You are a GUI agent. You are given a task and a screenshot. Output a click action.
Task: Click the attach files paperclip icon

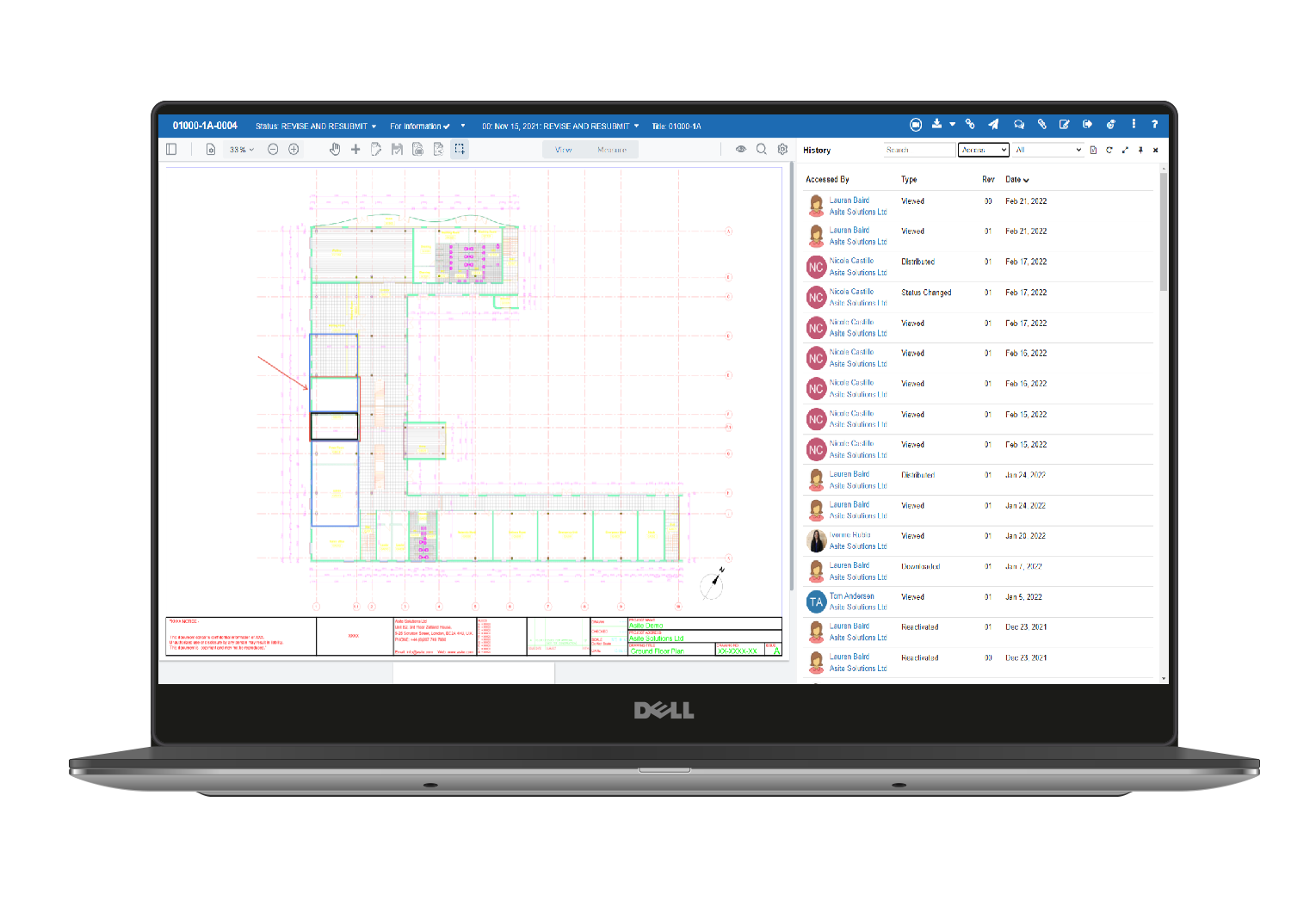pyautogui.click(x=1042, y=125)
